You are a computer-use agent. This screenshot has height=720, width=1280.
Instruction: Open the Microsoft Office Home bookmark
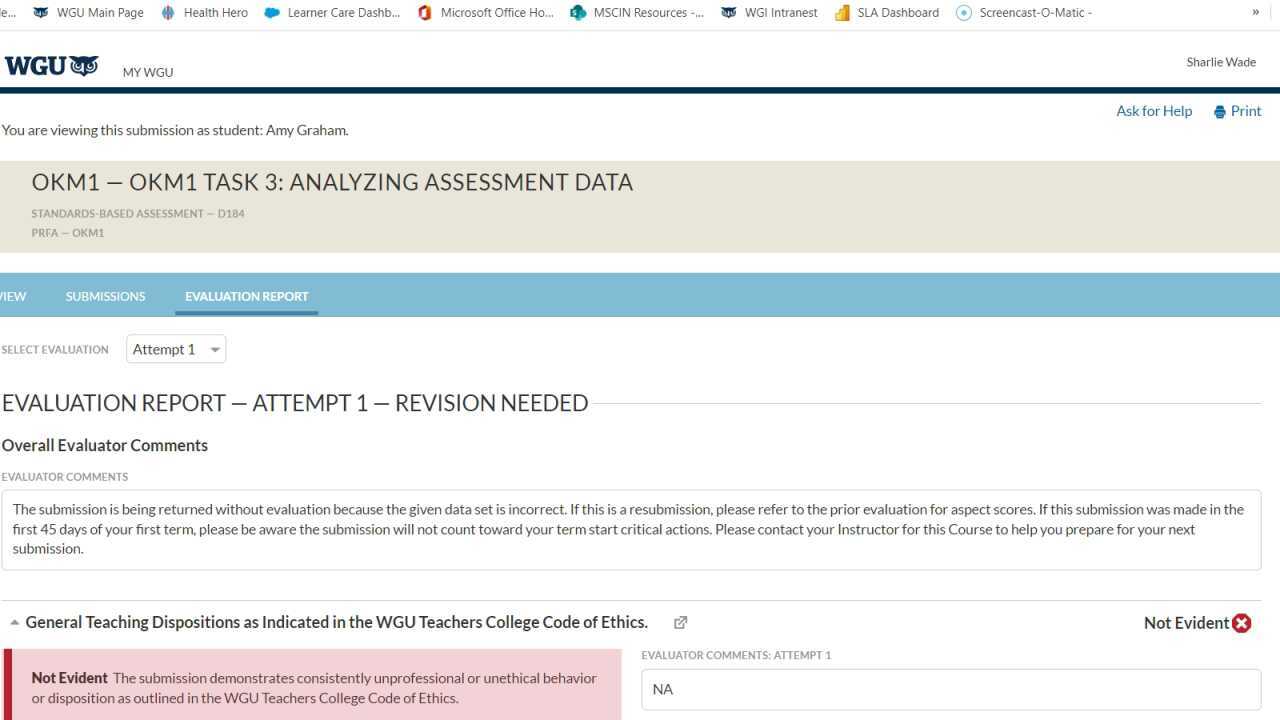coord(486,13)
